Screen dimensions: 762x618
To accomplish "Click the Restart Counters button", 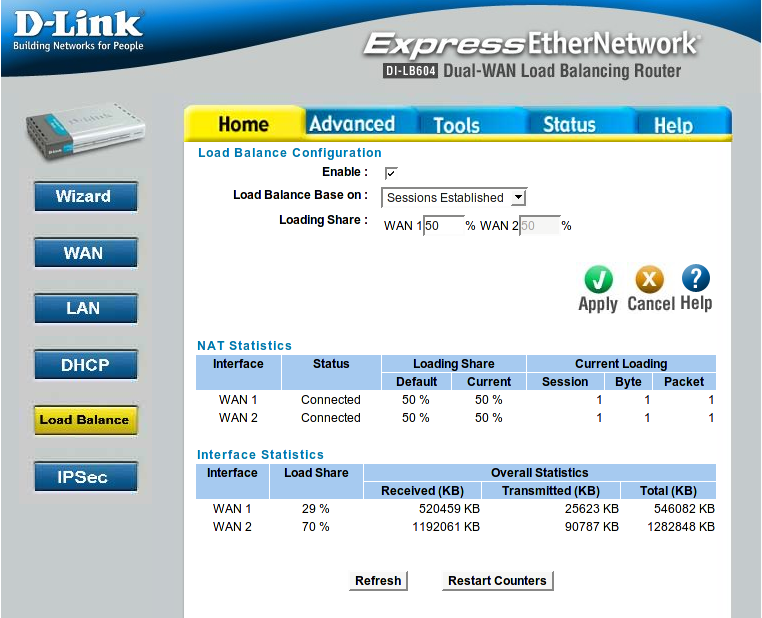I will pos(497,581).
